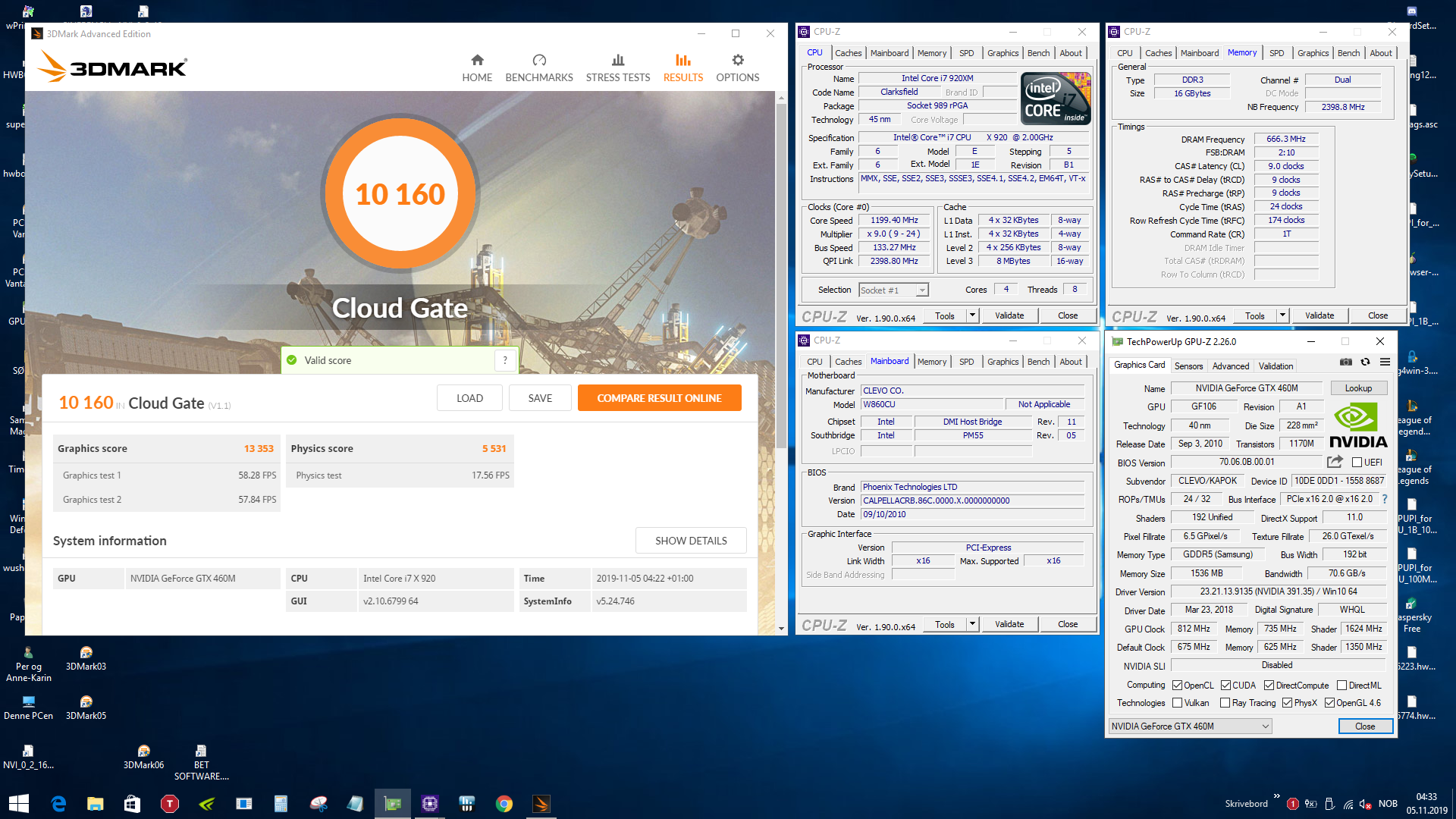The width and height of the screenshot is (1456, 819).
Task: Expand Tools arrow in CPU-Z Mainboard window
Action: click(972, 624)
